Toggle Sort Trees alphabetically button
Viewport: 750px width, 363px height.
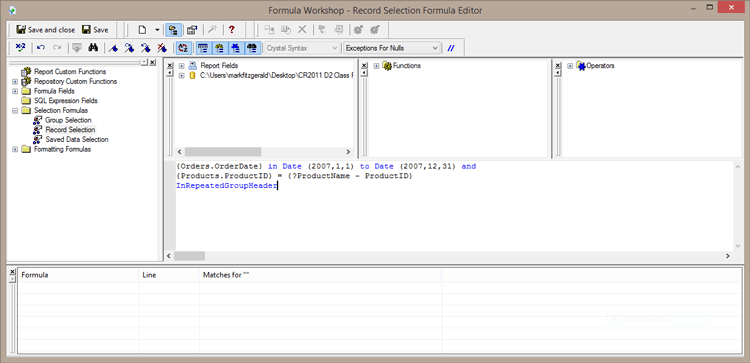coord(182,47)
